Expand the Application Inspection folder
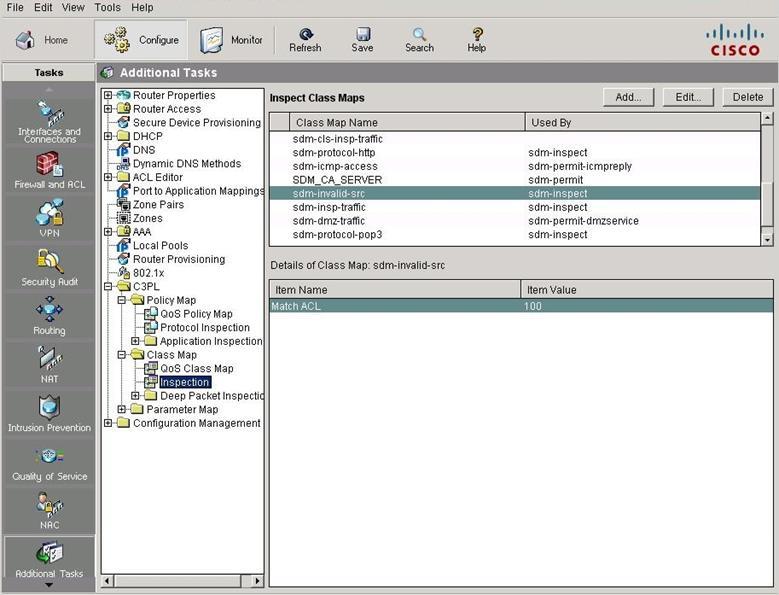Screen dimensions: 779x595 click(135, 341)
